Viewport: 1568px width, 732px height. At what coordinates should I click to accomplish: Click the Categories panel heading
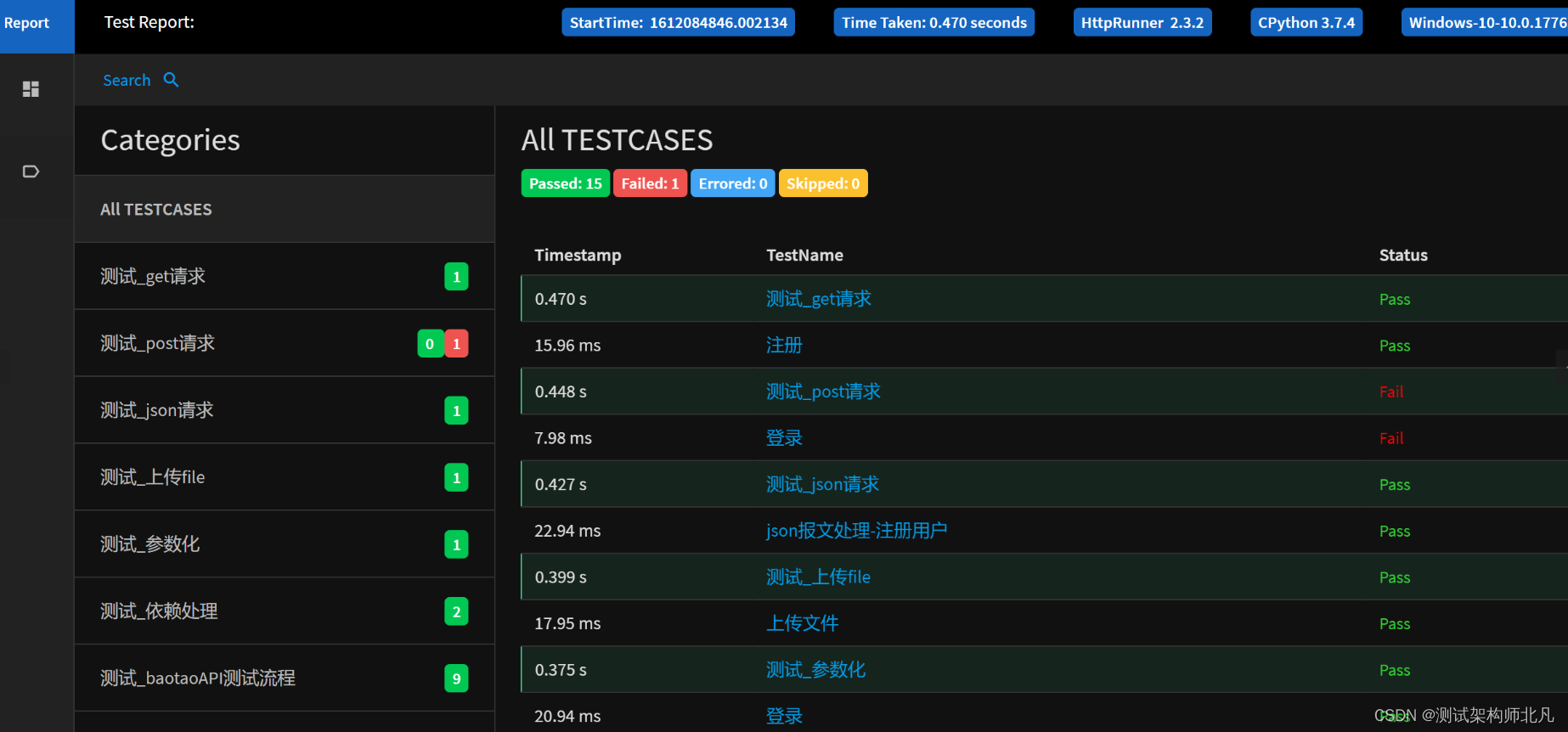[171, 140]
